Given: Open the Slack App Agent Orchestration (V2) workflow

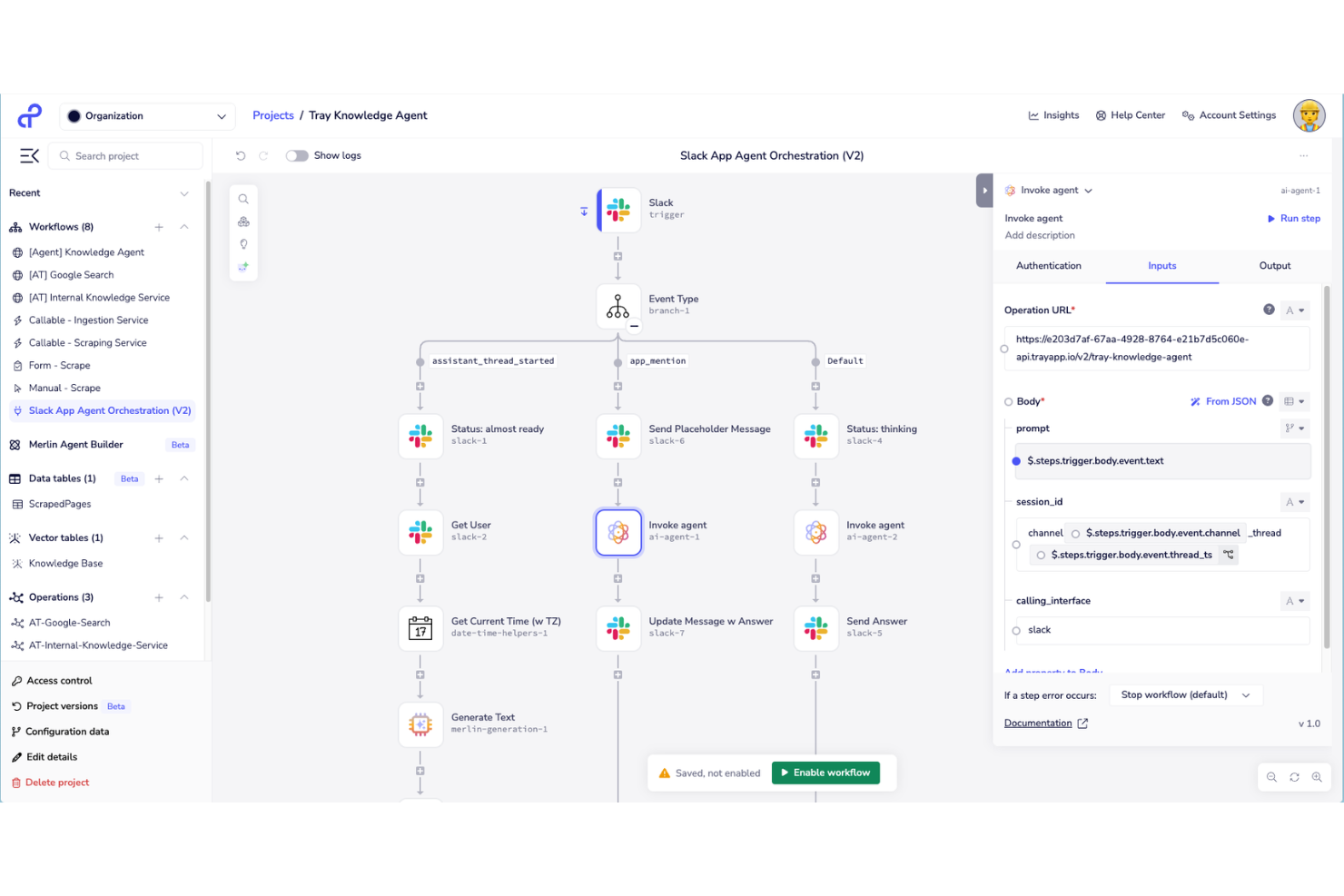Looking at the screenshot, I should pyautogui.click(x=102, y=411).
